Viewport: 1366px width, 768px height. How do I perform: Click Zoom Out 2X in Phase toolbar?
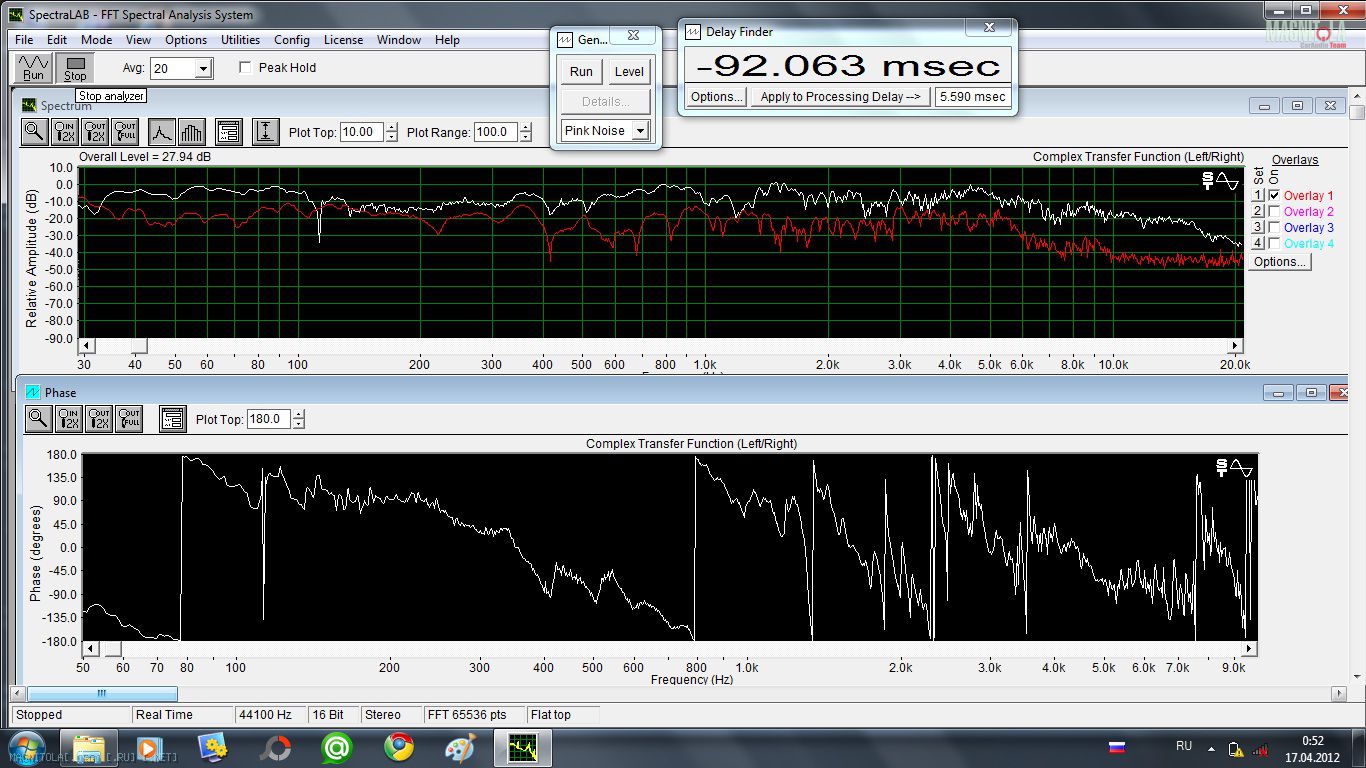98,419
